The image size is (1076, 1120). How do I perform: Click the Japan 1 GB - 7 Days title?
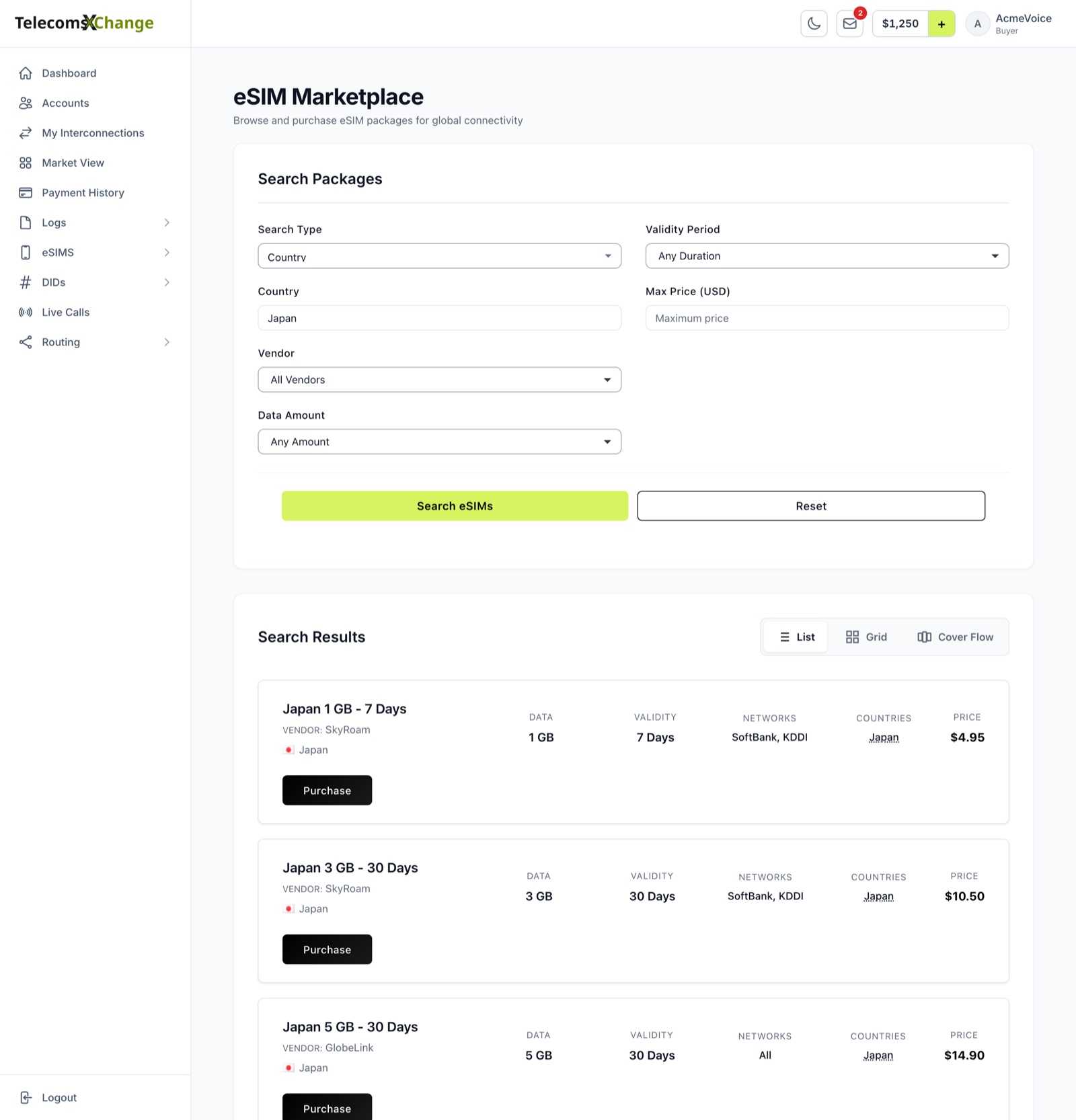pyautogui.click(x=344, y=709)
